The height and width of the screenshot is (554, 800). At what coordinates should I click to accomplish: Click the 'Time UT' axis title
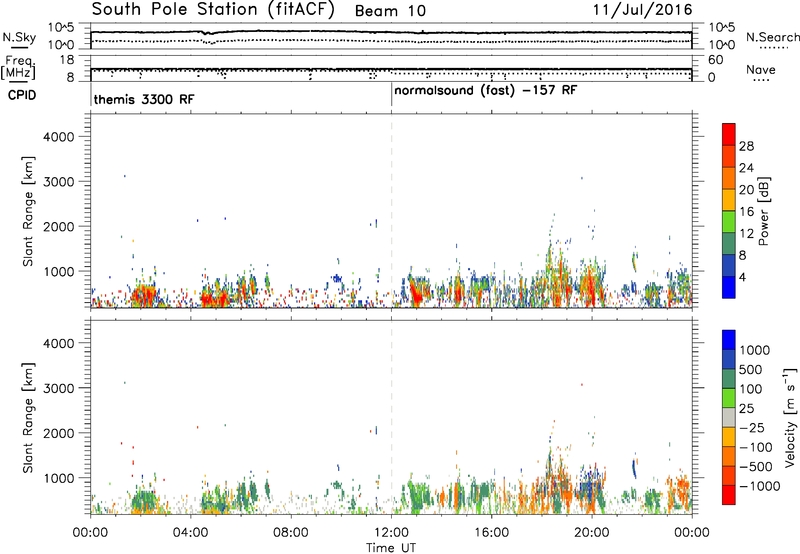point(391,548)
